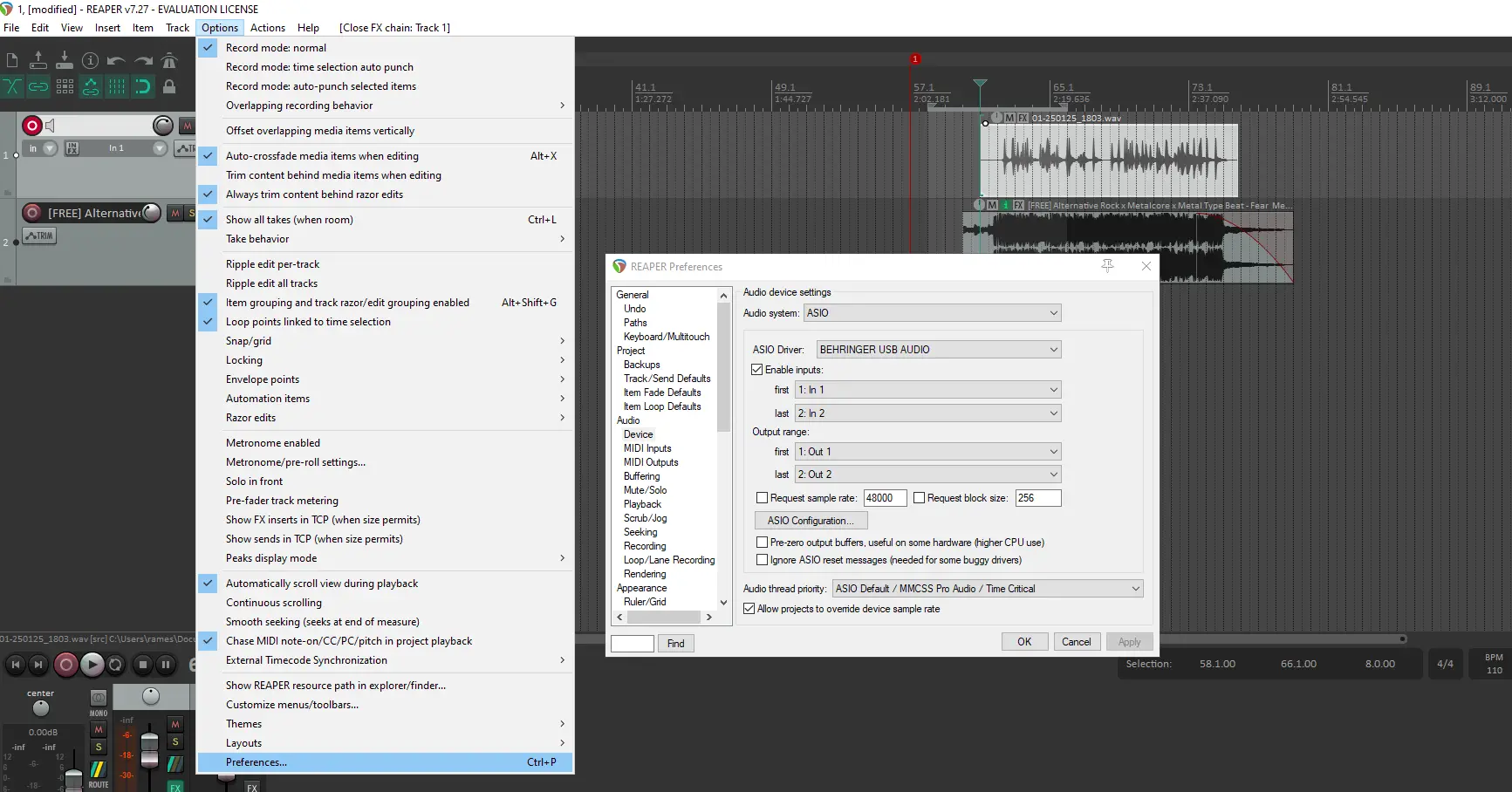This screenshot has width=1512, height=792.
Task: Open Project Settings info icon
Action: 91,60
